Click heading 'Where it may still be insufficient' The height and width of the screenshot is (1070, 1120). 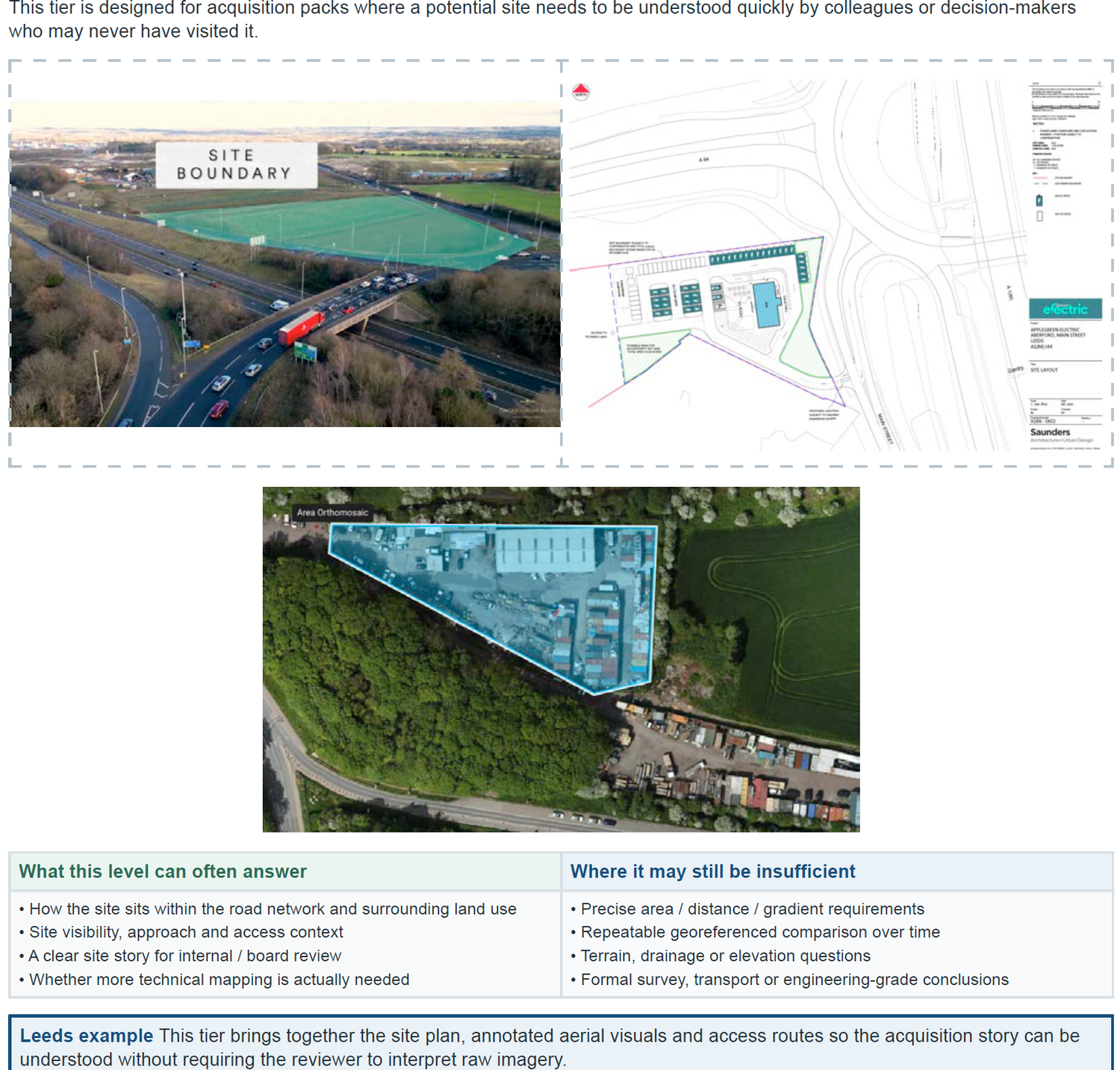pyautogui.click(x=713, y=871)
